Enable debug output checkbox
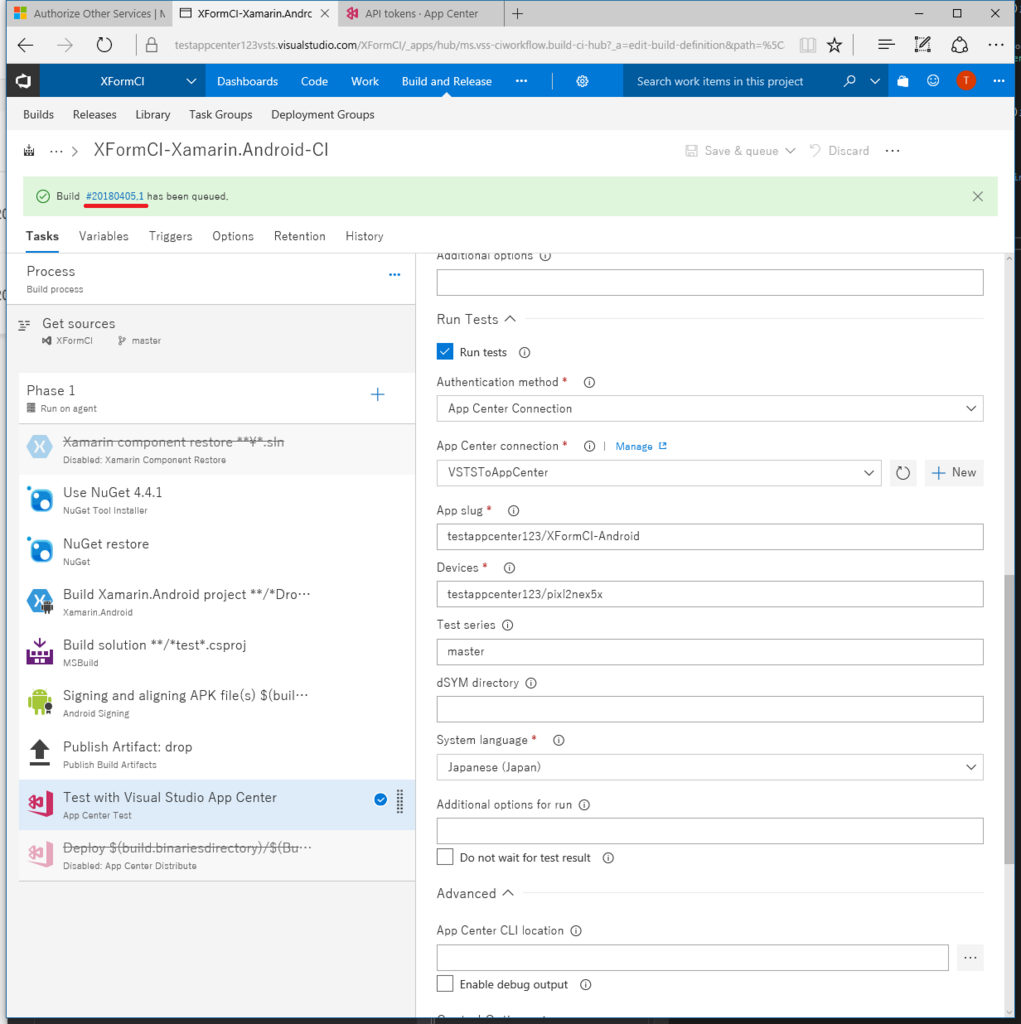 pyautogui.click(x=445, y=984)
